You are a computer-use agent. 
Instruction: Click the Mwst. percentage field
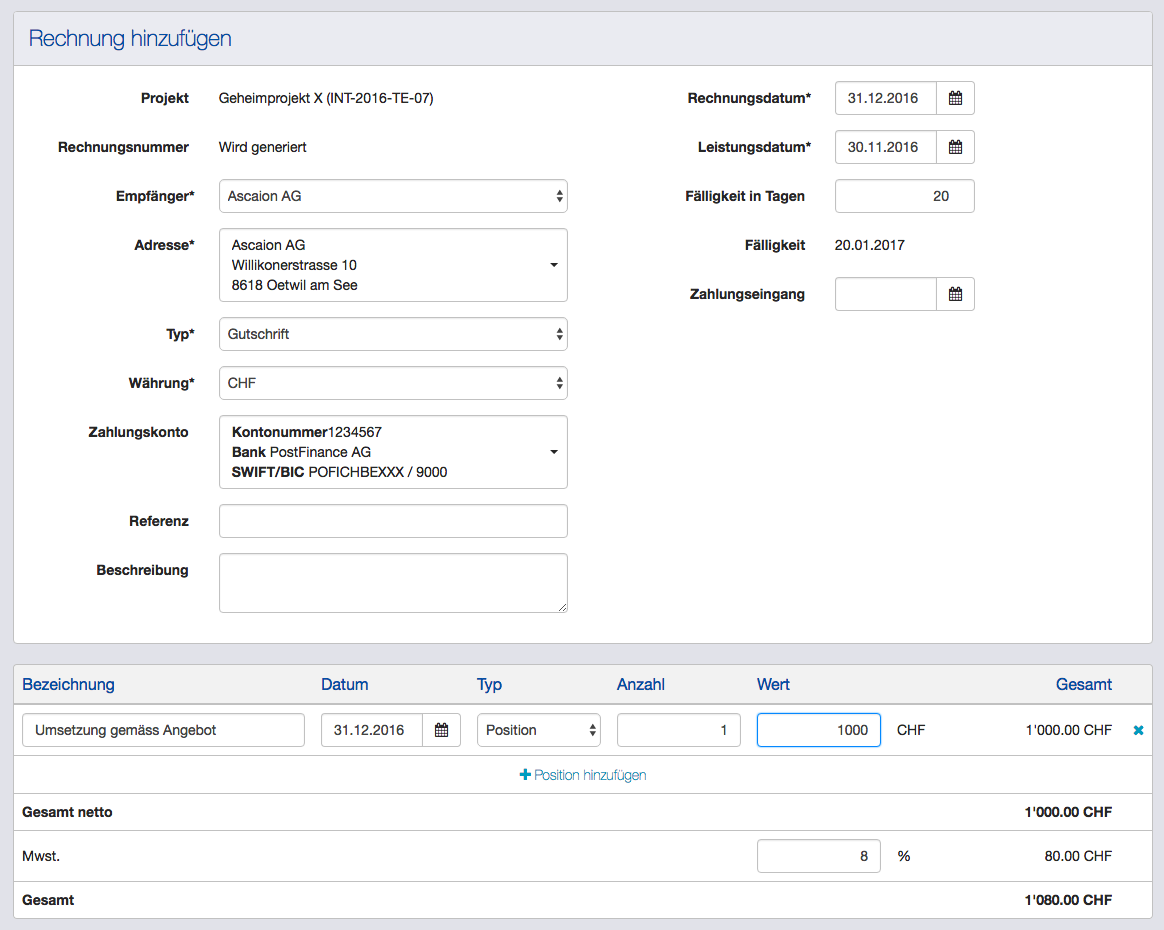point(819,856)
